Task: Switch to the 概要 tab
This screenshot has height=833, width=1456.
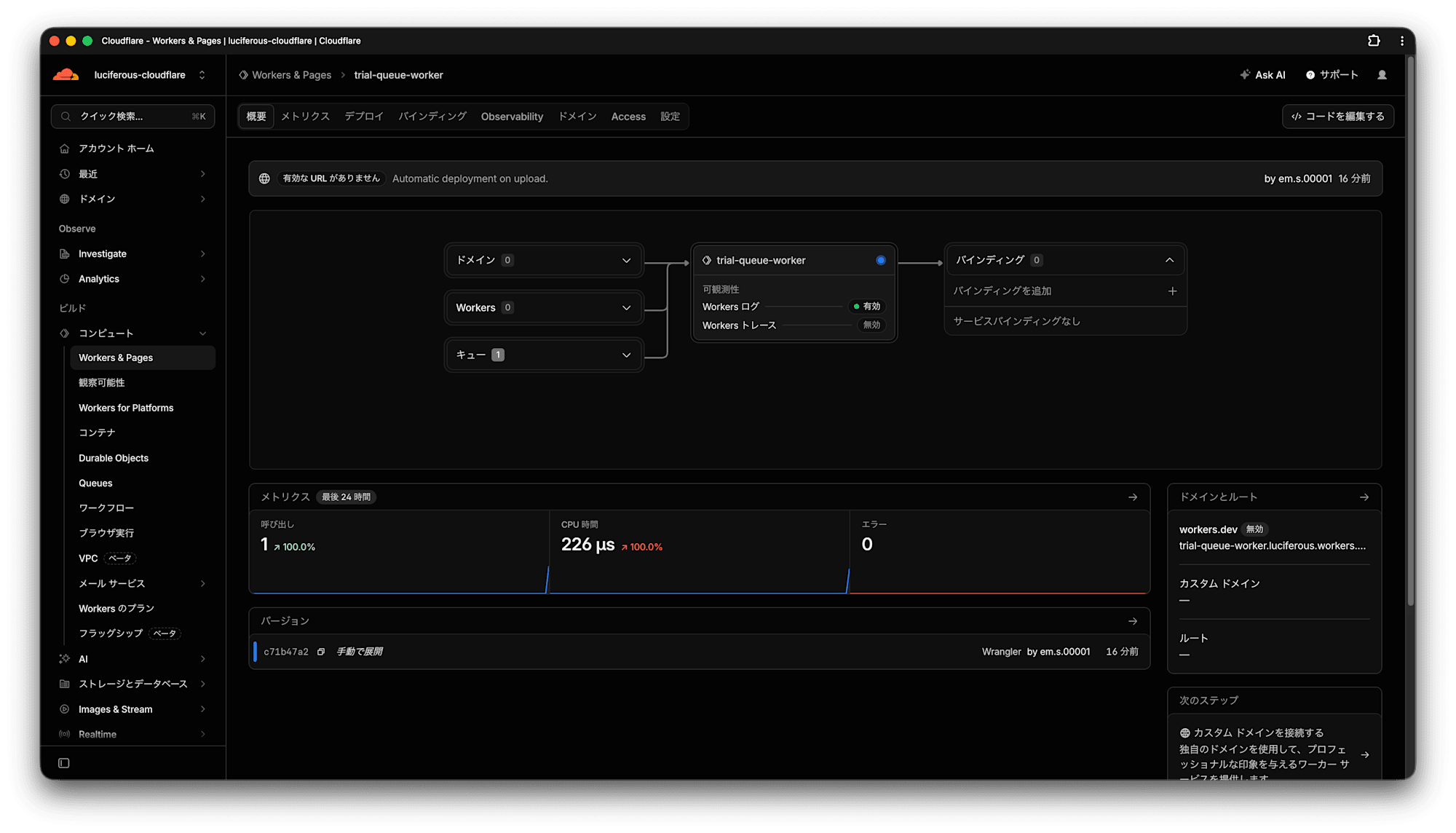Action: point(256,117)
